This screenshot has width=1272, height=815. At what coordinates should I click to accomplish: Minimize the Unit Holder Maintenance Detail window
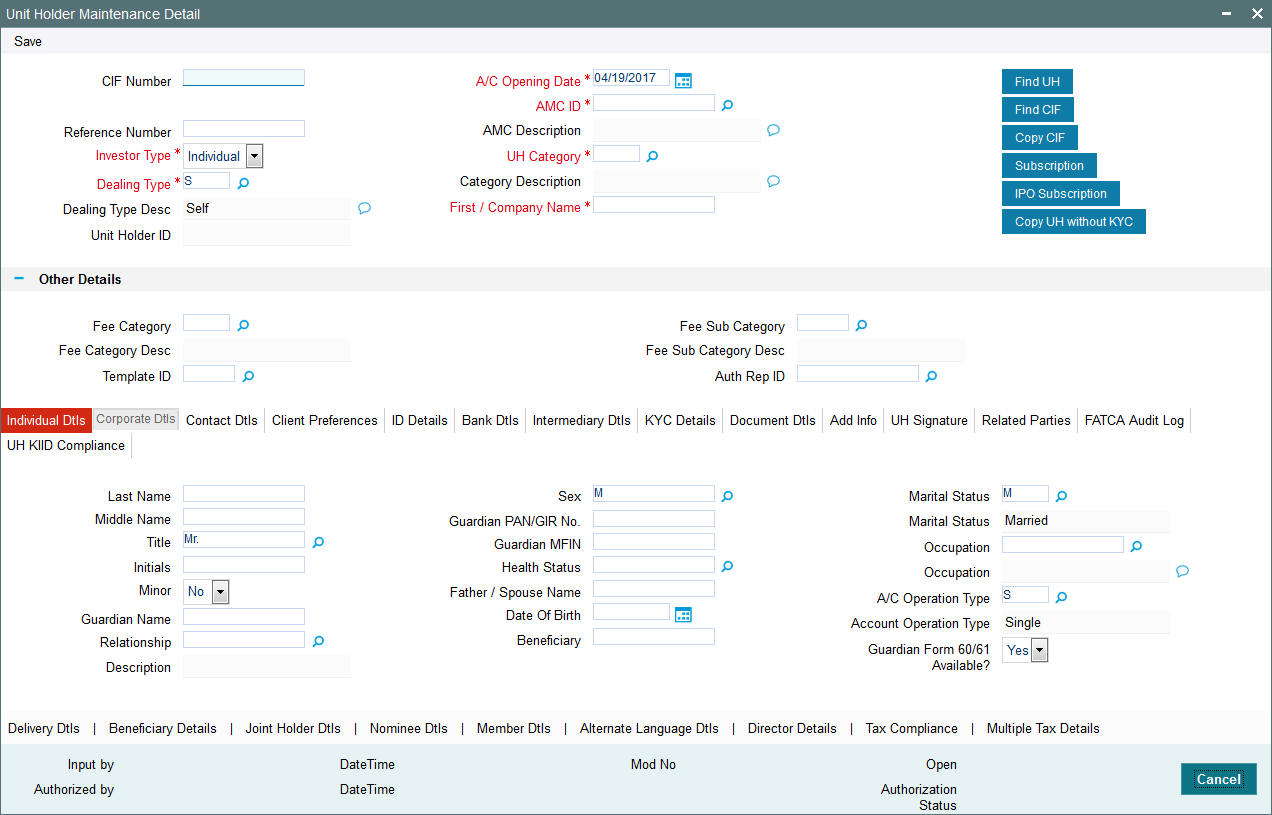point(1226,14)
